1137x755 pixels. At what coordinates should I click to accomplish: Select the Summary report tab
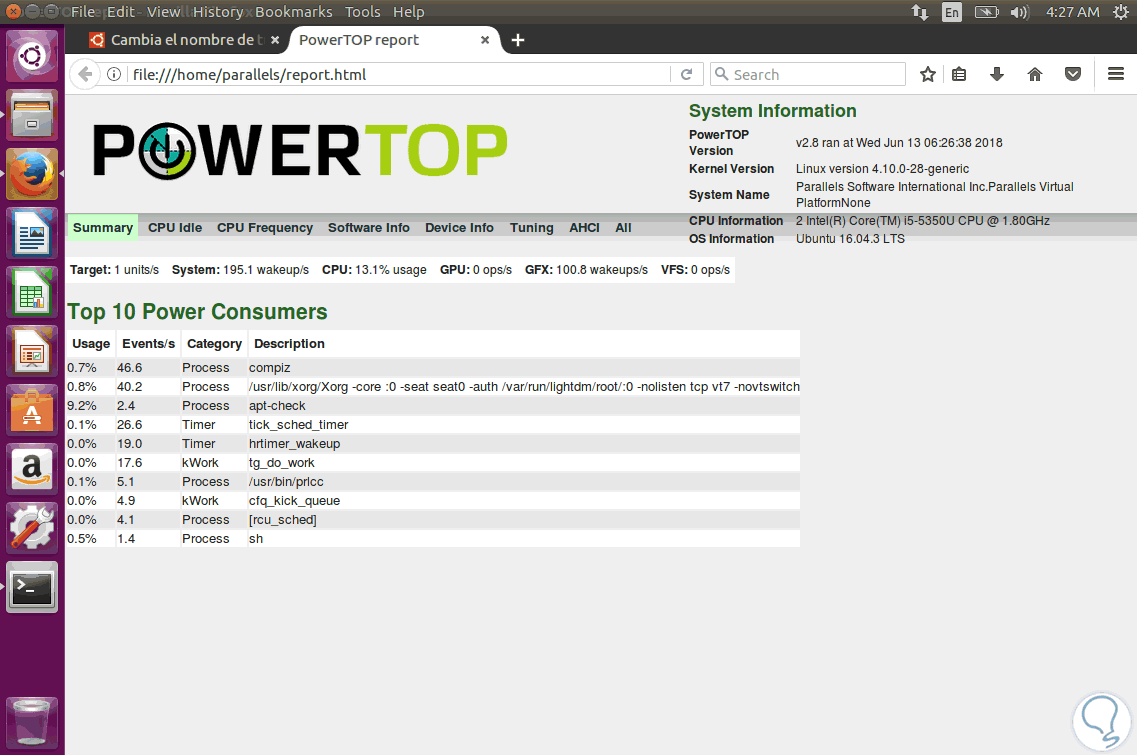pyautogui.click(x=102, y=228)
